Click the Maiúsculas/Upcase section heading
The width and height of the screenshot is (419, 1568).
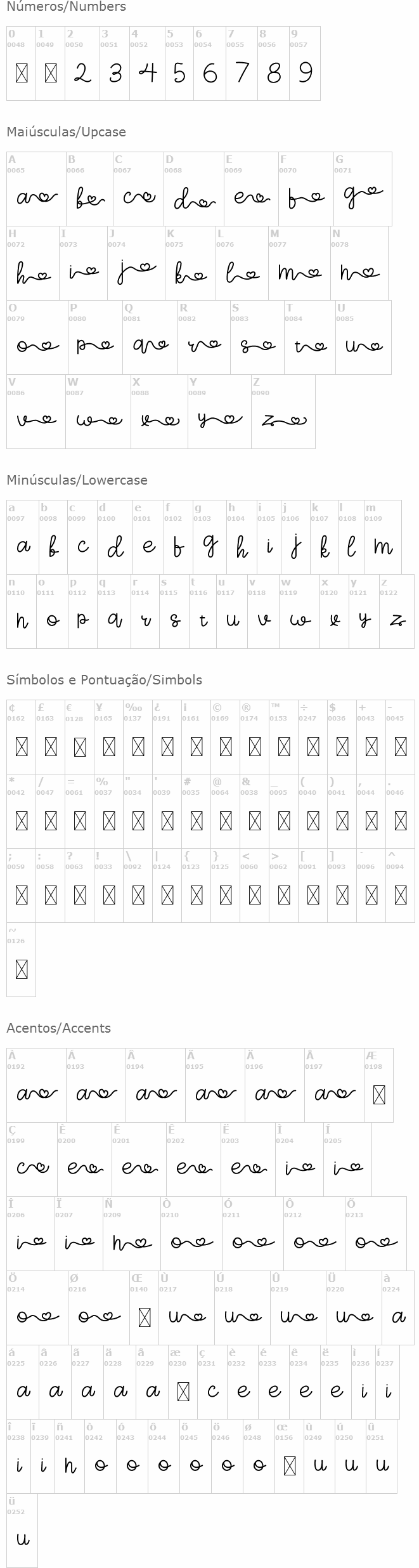pyautogui.click(x=66, y=132)
